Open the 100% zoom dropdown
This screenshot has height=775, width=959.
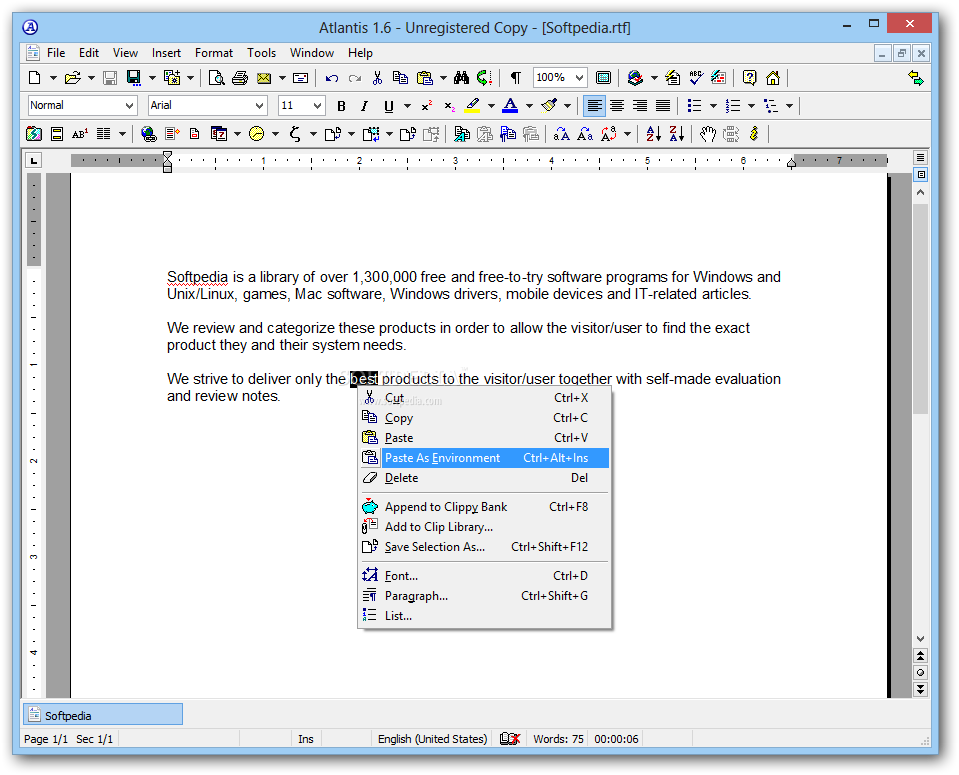[x=579, y=78]
